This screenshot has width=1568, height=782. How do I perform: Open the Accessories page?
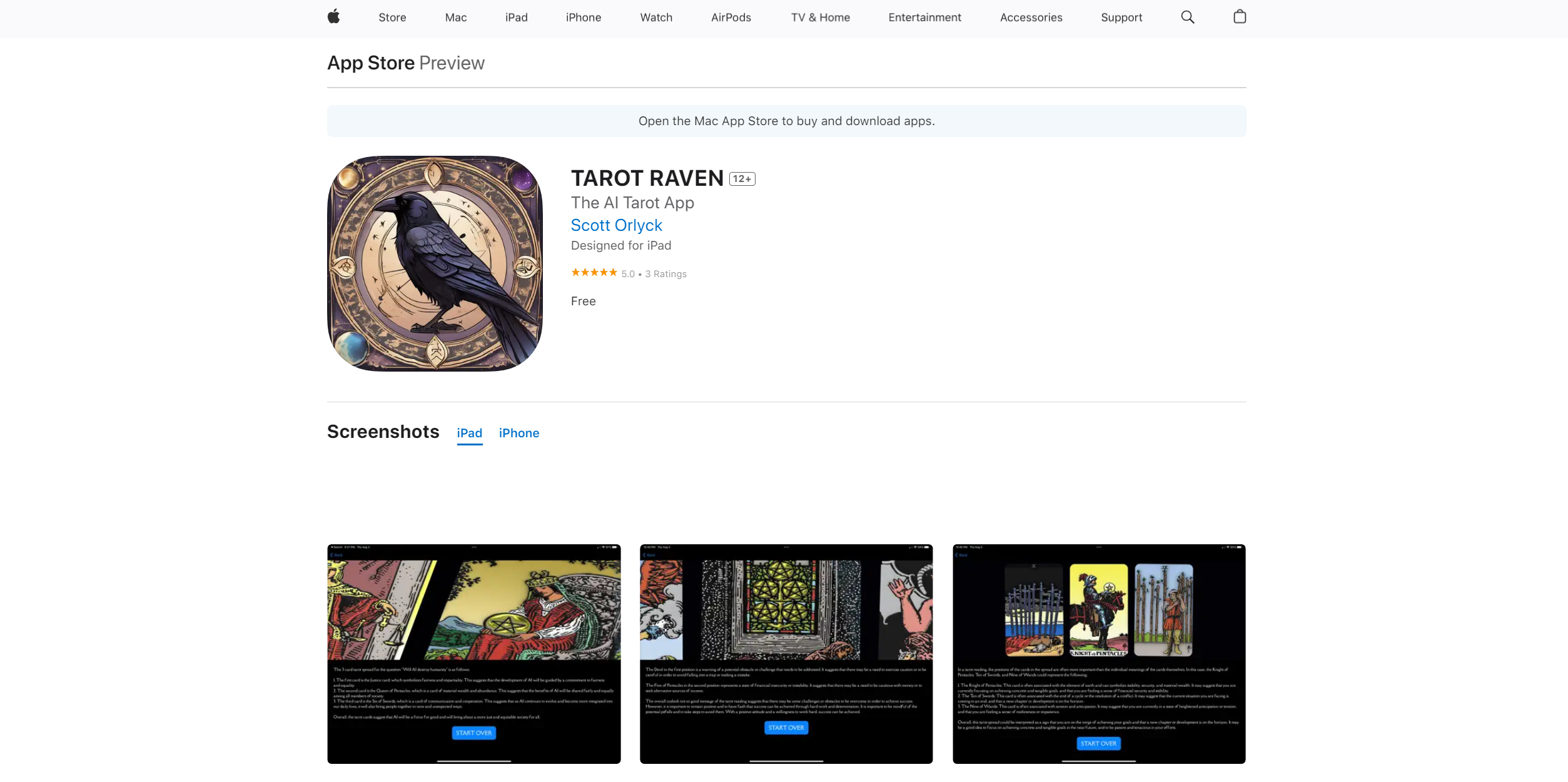(1031, 18)
